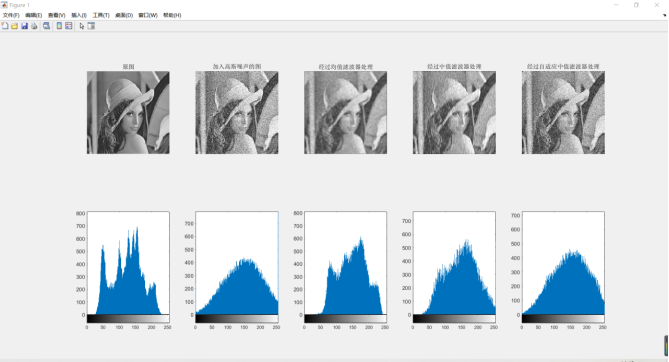Click the histogram of the Gaussian-noise image

click(237, 263)
